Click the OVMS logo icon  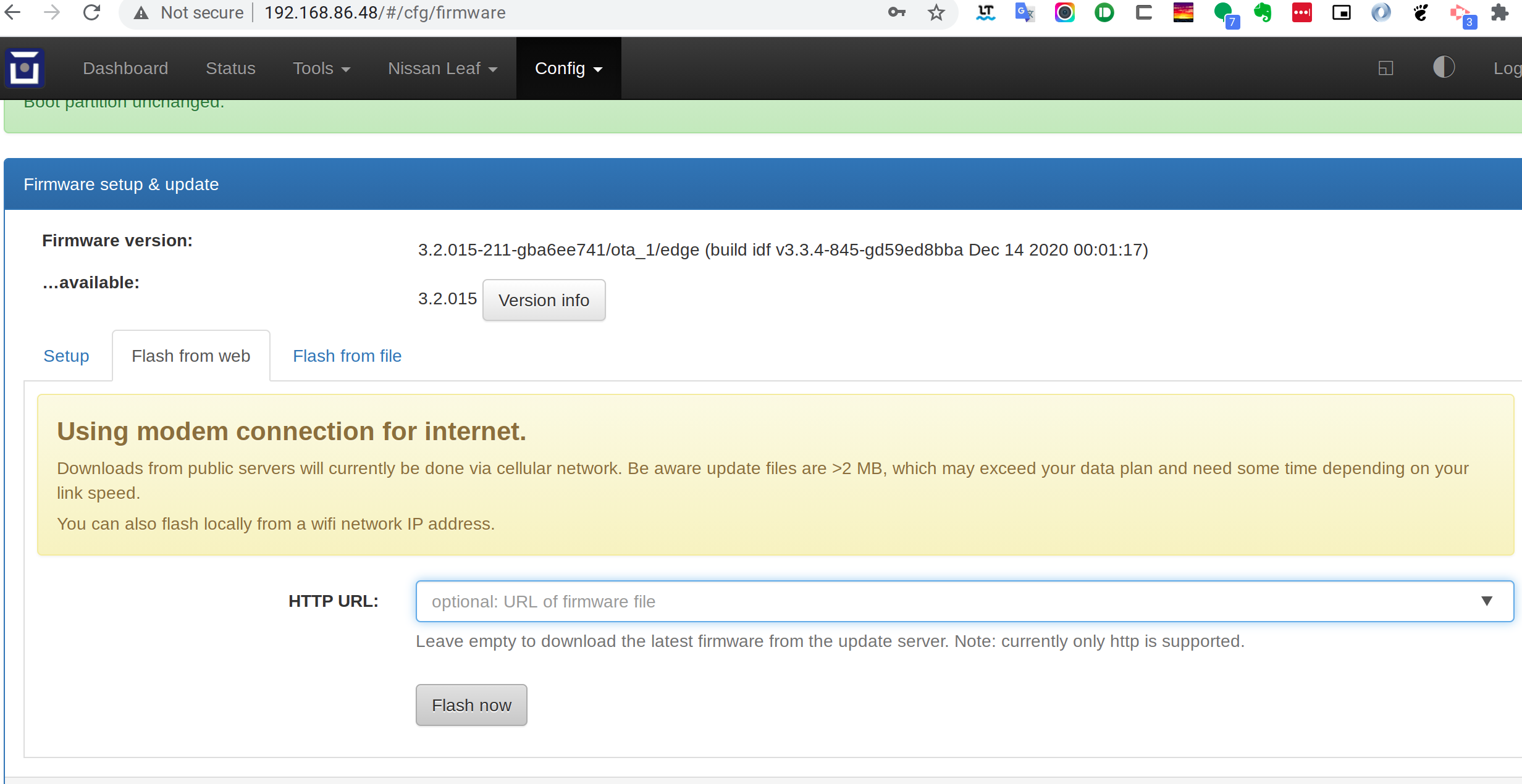click(26, 68)
